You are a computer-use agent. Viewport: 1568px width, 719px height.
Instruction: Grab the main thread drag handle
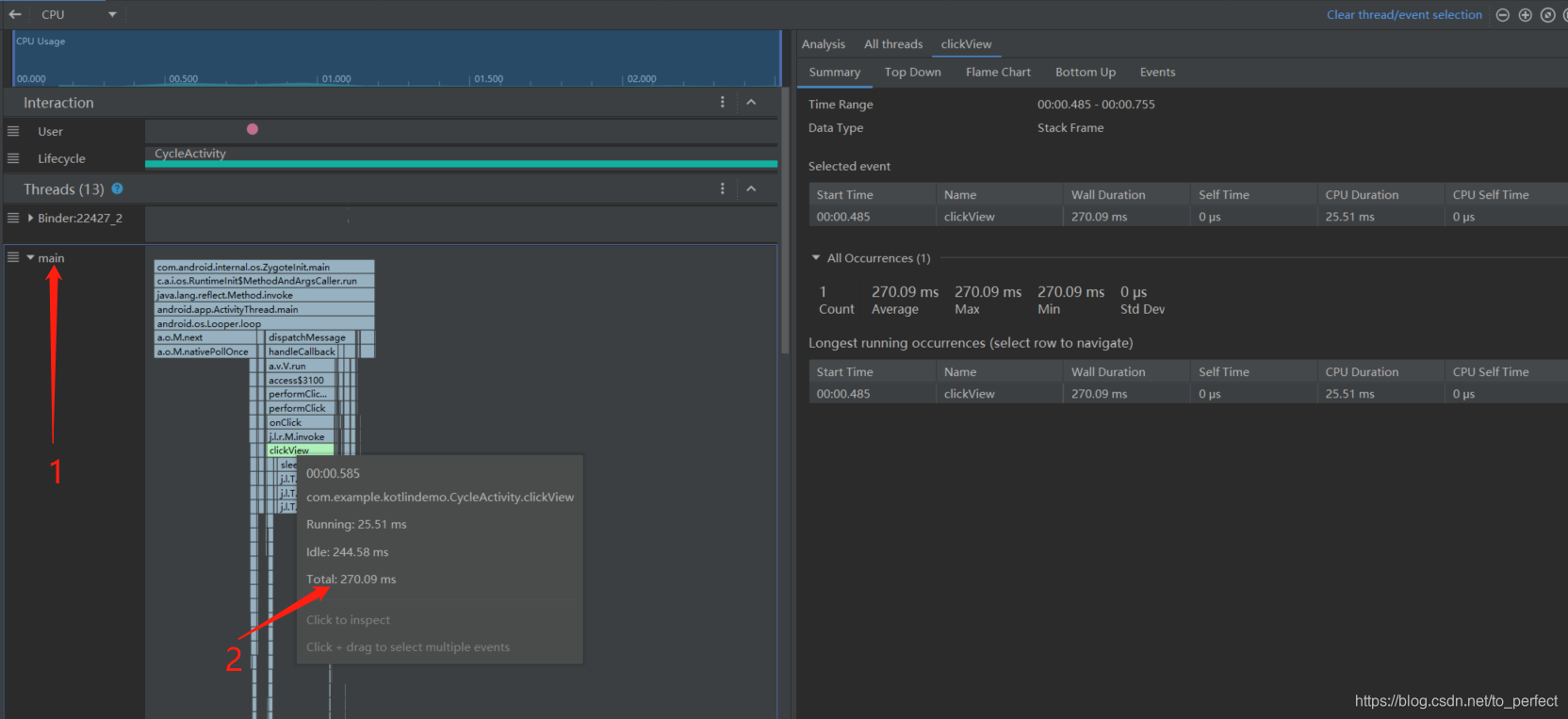[13, 257]
